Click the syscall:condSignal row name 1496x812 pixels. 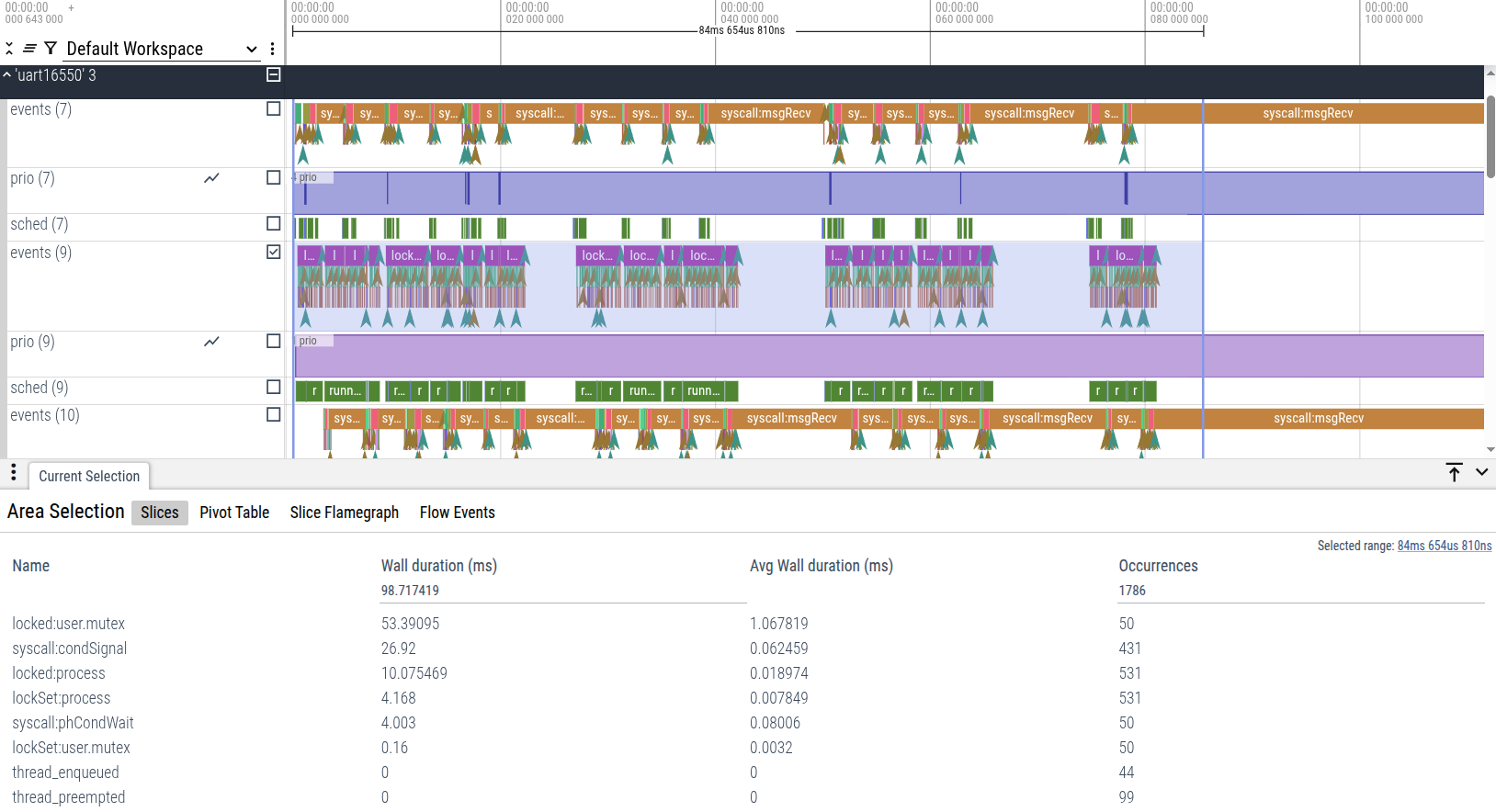(70, 648)
